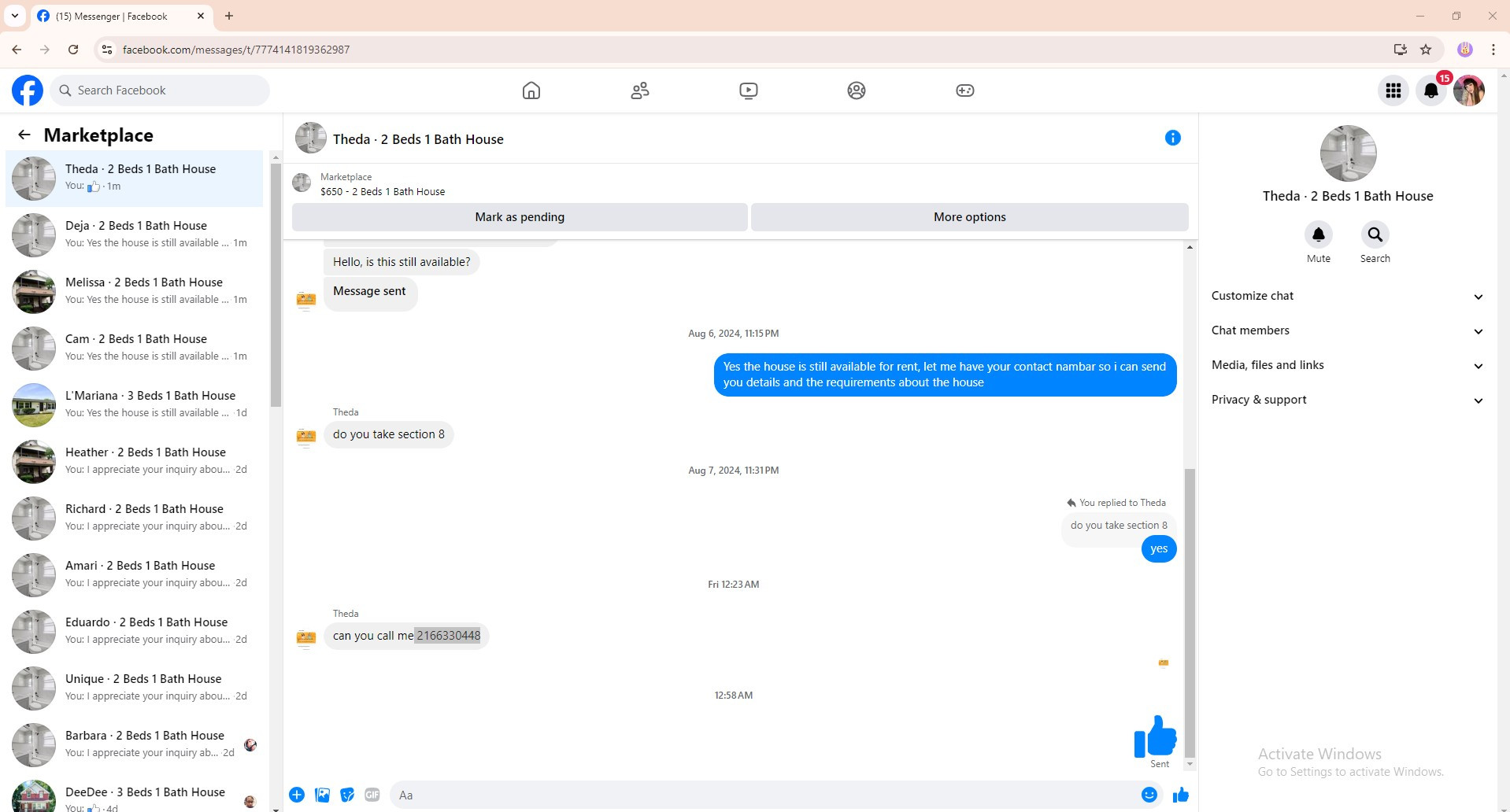Screen dimensions: 1510x812
Task: Open the Deja 2 Beds 1 Bath House chat
Action: [135, 234]
